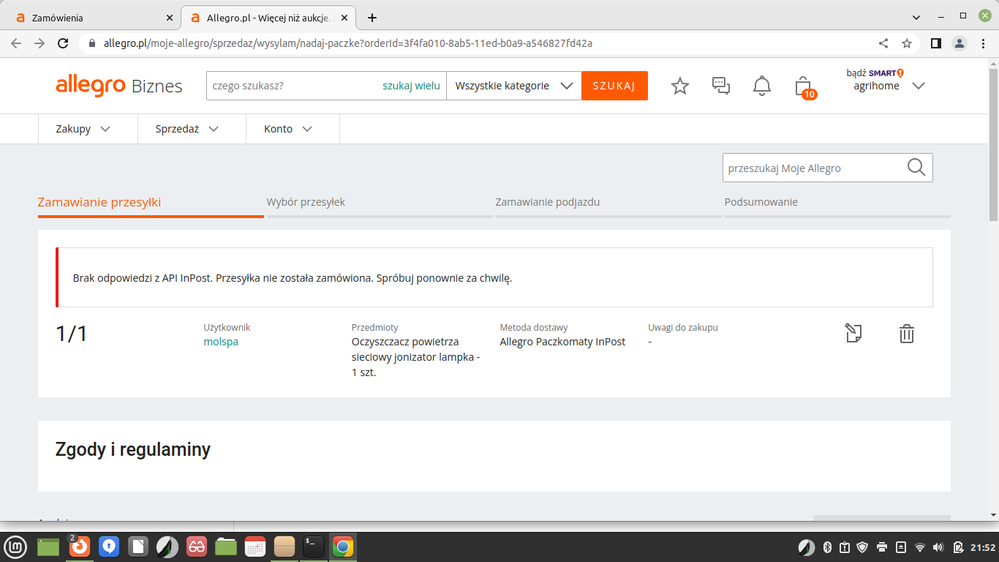
Task: Click the page vertical scrollbar thumb
Action: [x=993, y=145]
